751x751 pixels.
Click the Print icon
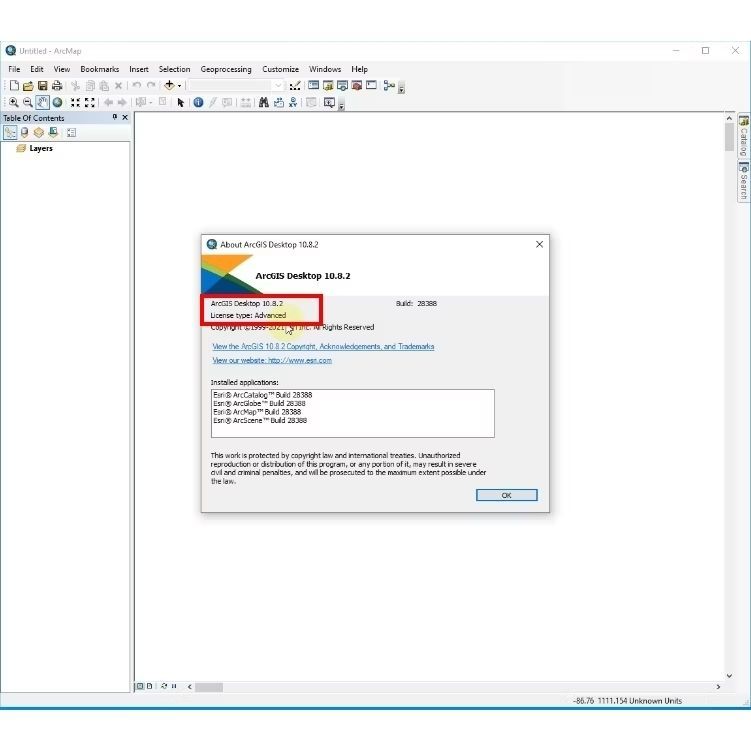(57, 86)
